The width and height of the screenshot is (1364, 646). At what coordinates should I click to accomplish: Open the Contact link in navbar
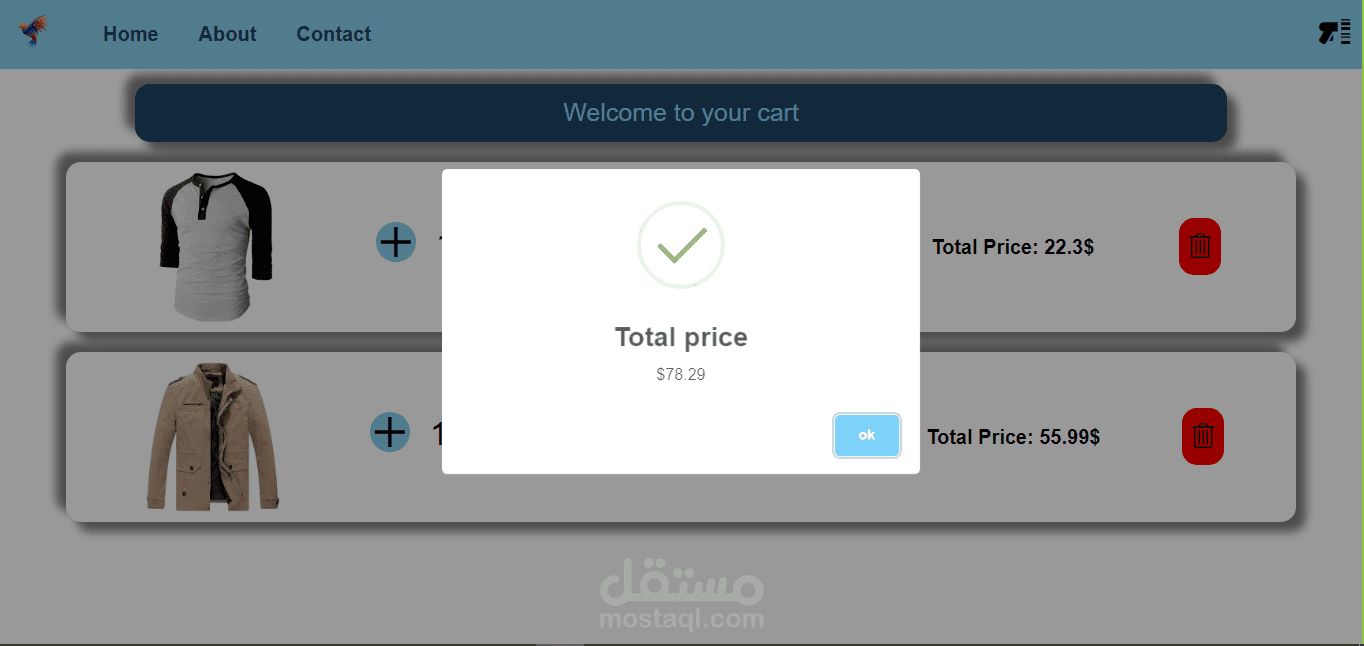click(333, 34)
